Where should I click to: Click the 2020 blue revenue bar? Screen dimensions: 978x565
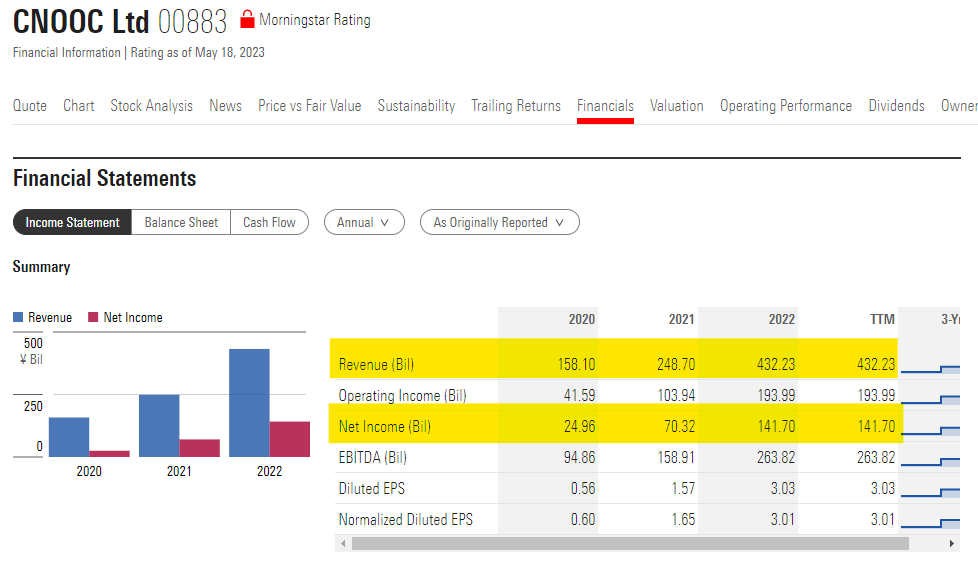(69, 437)
